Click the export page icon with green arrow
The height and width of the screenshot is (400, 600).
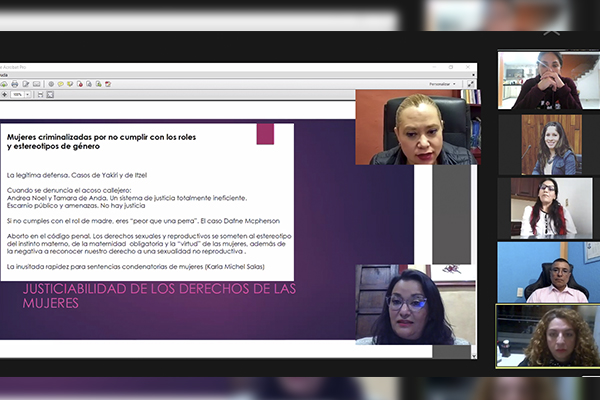click(98, 84)
